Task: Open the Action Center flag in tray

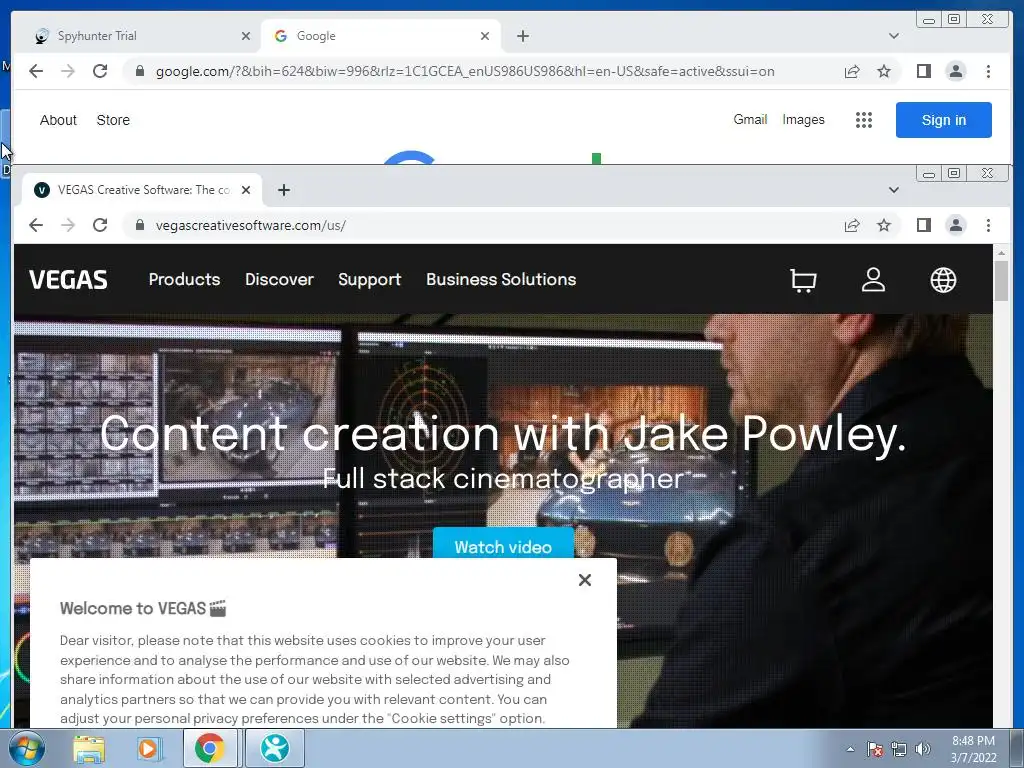Action: (x=874, y=749)
